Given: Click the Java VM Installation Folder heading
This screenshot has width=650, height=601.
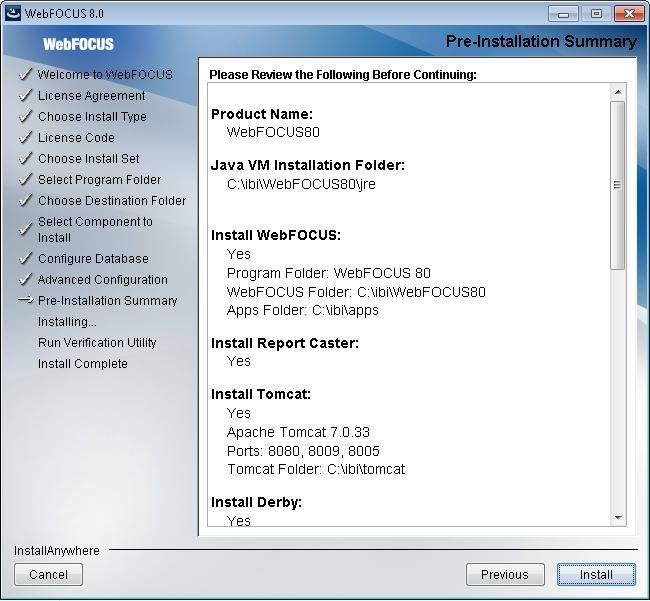Looking at the screenshot, I should (308, 165).
